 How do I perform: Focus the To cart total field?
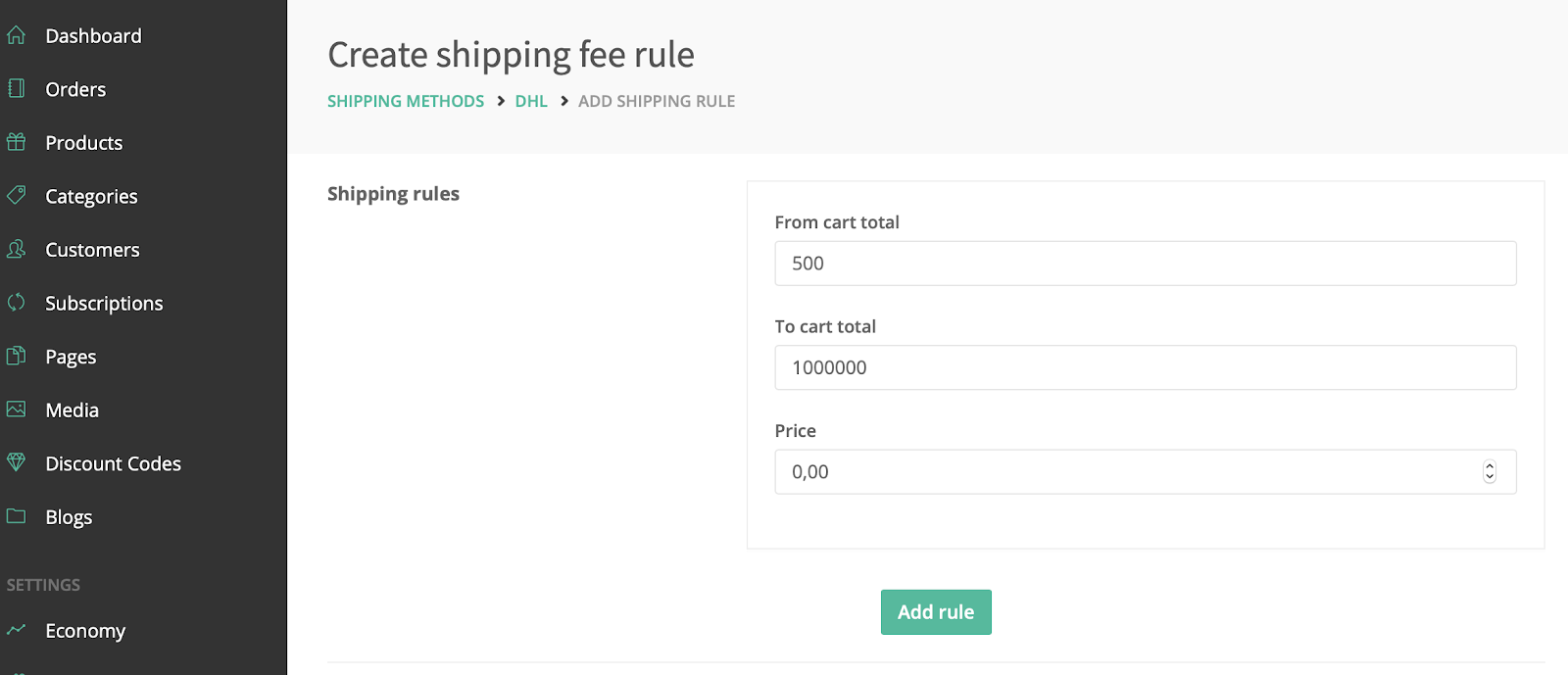1146,367
